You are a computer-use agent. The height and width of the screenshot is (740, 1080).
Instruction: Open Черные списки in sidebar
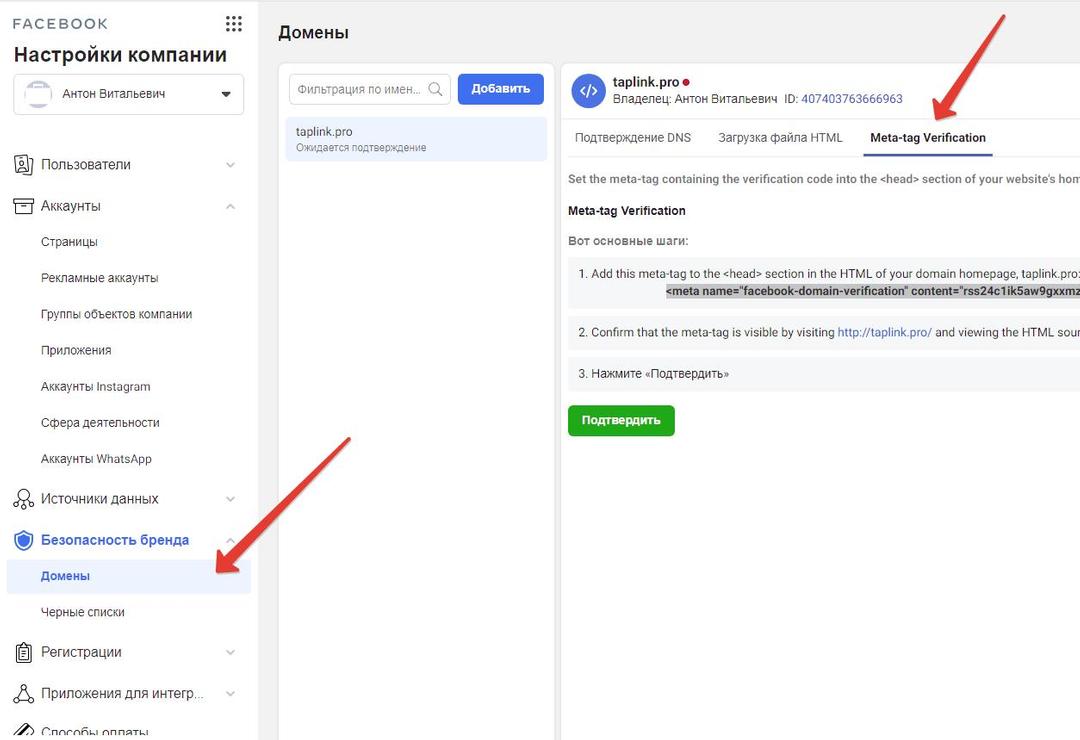coord(83,612)
